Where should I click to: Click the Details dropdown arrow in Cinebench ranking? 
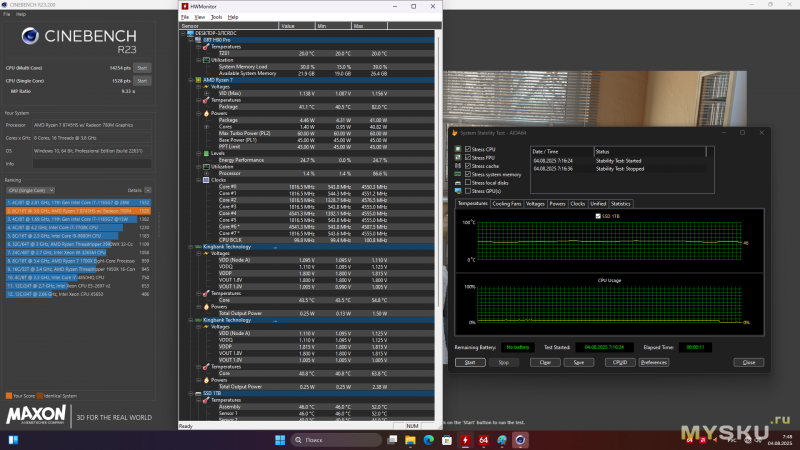pyautogui.click(x=147, y=190)
